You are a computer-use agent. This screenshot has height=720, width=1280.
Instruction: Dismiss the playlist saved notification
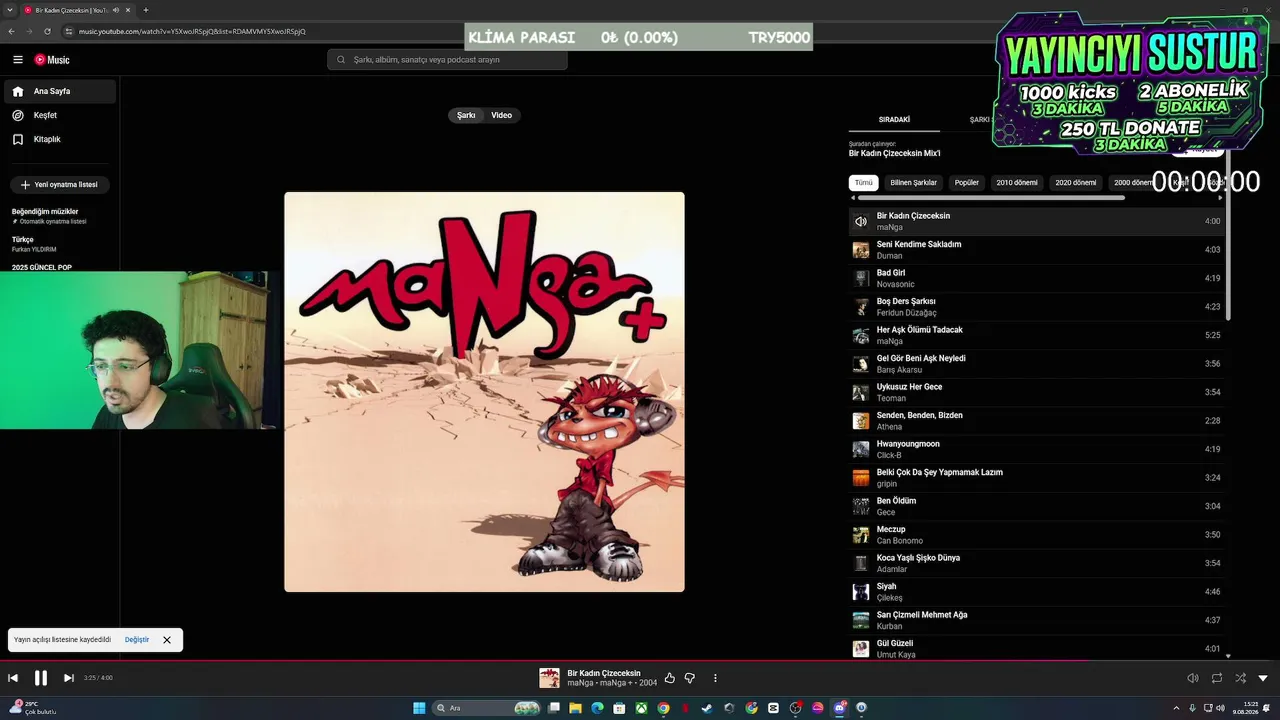167,640
